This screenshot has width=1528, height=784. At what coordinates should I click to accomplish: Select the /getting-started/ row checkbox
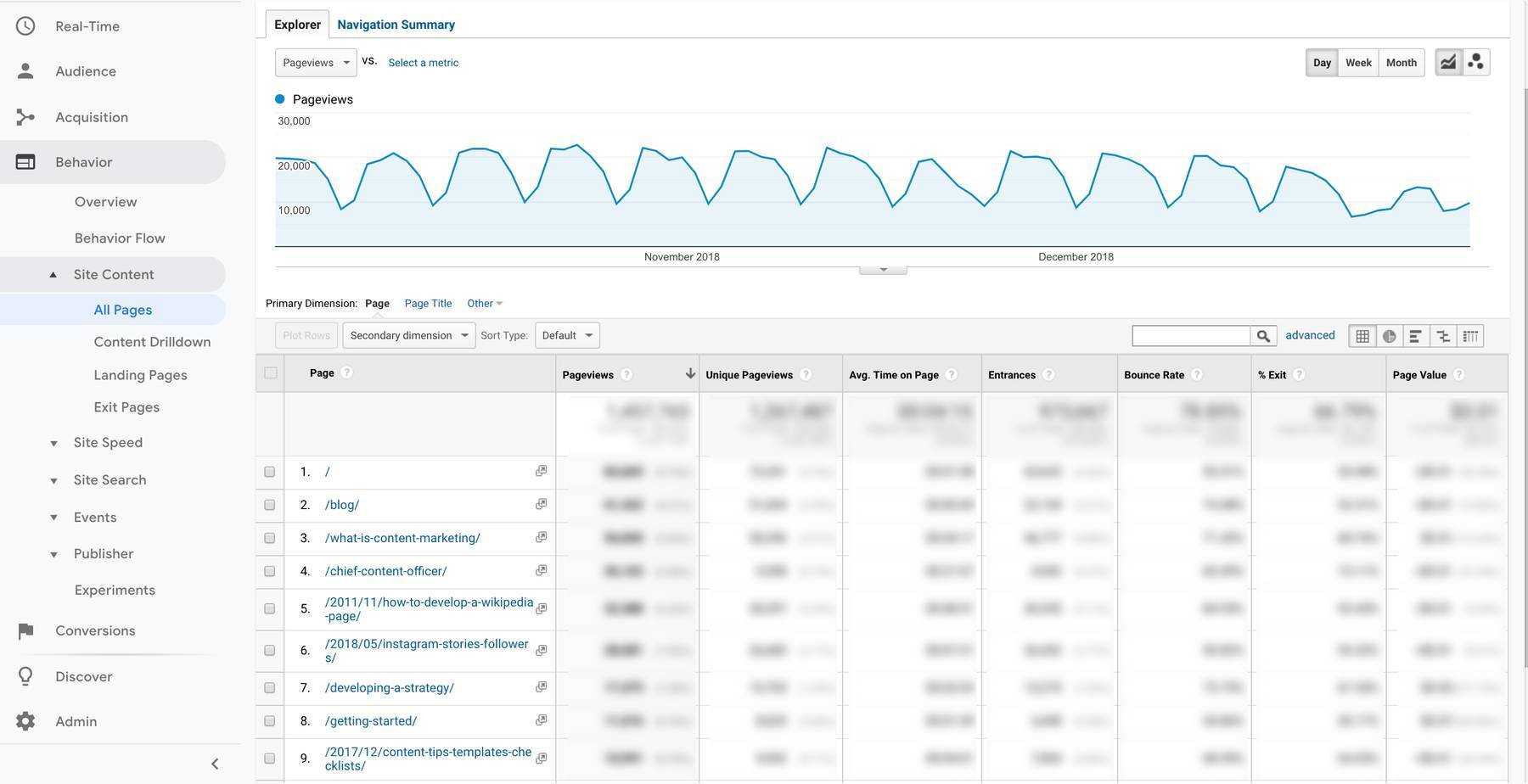coord(270,721)
